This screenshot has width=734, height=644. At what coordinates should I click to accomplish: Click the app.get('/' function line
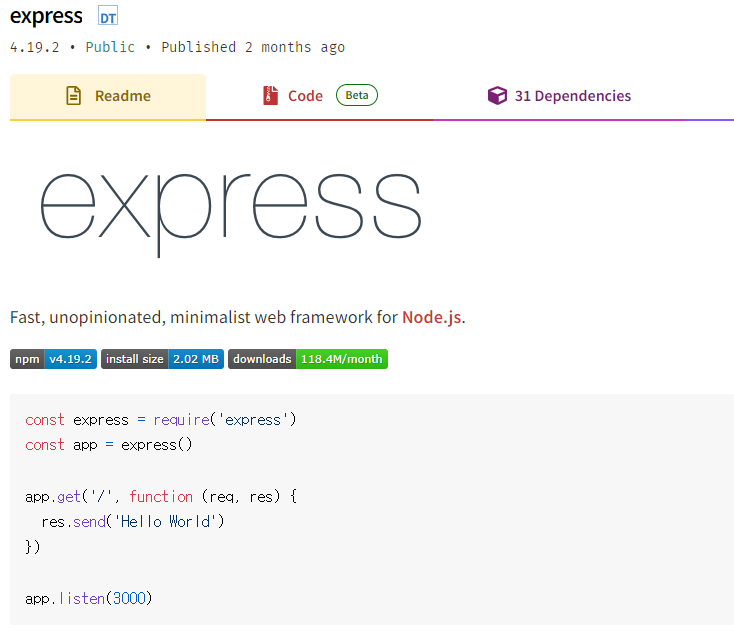161,496
